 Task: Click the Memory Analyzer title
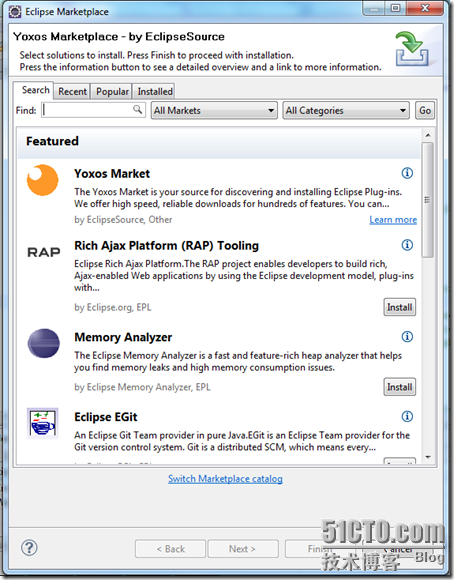click(x=123, y=337)
